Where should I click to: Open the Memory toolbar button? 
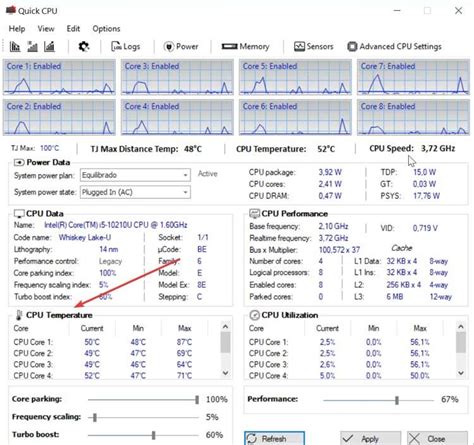tap(246, 47)
